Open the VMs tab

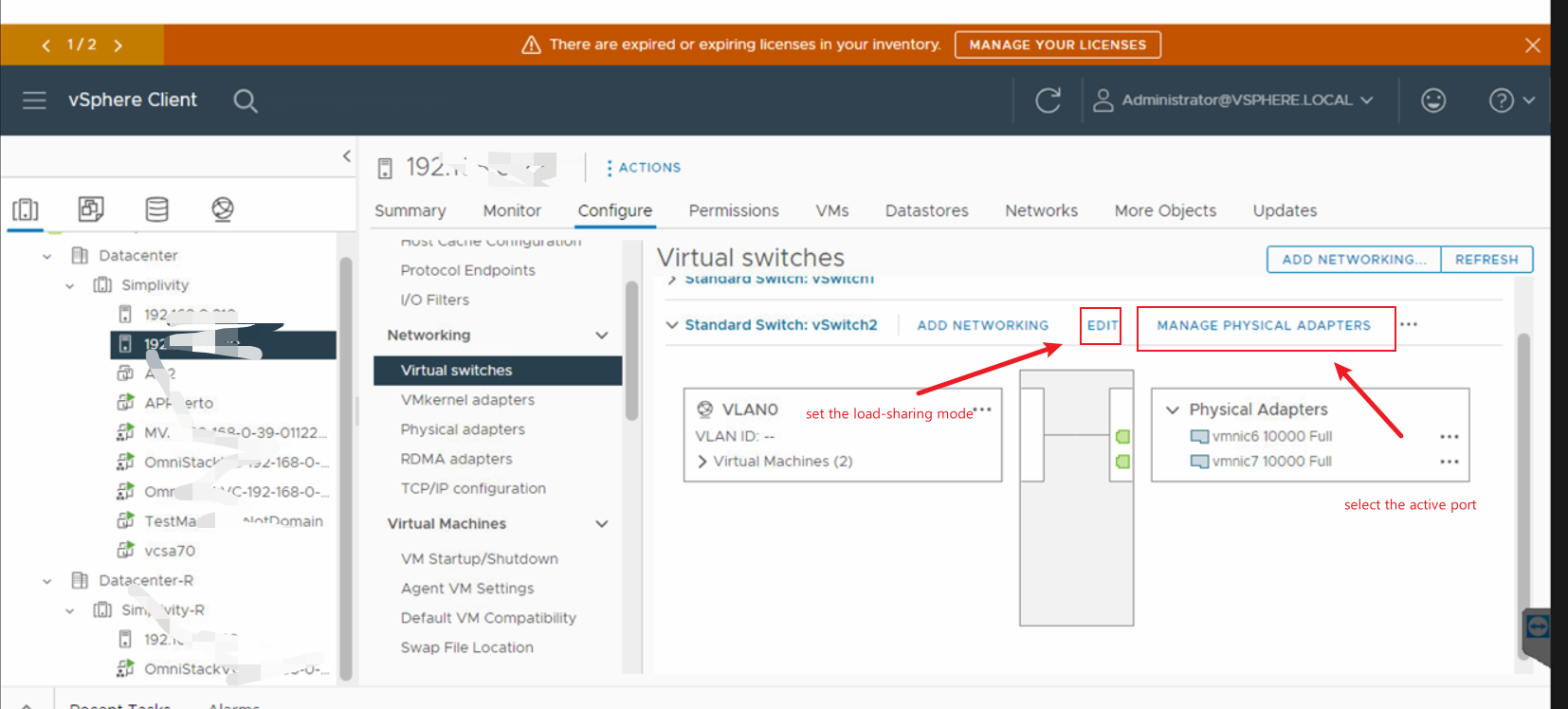[832, 210]
